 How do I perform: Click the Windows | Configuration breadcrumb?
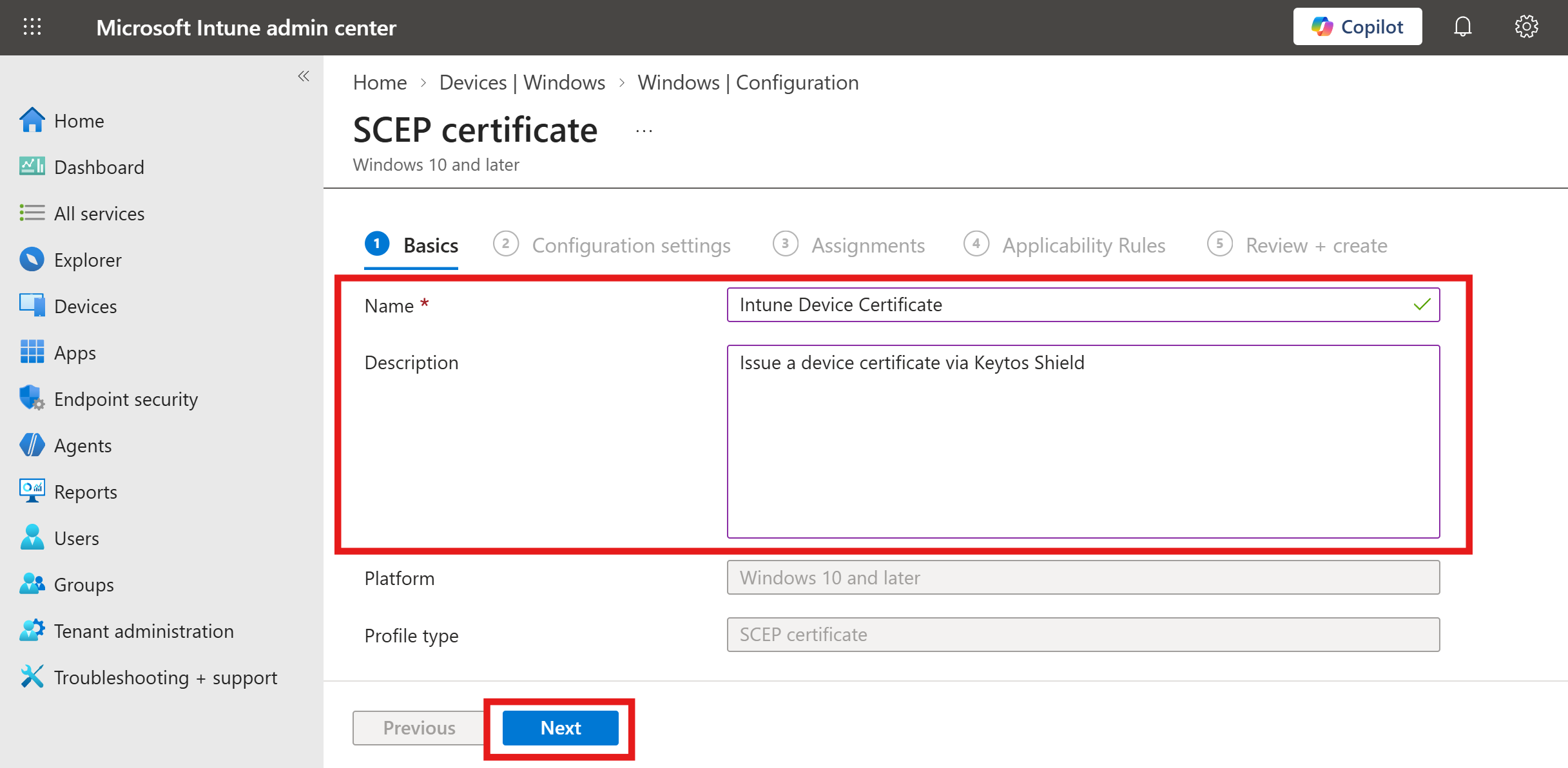(748, 82)
